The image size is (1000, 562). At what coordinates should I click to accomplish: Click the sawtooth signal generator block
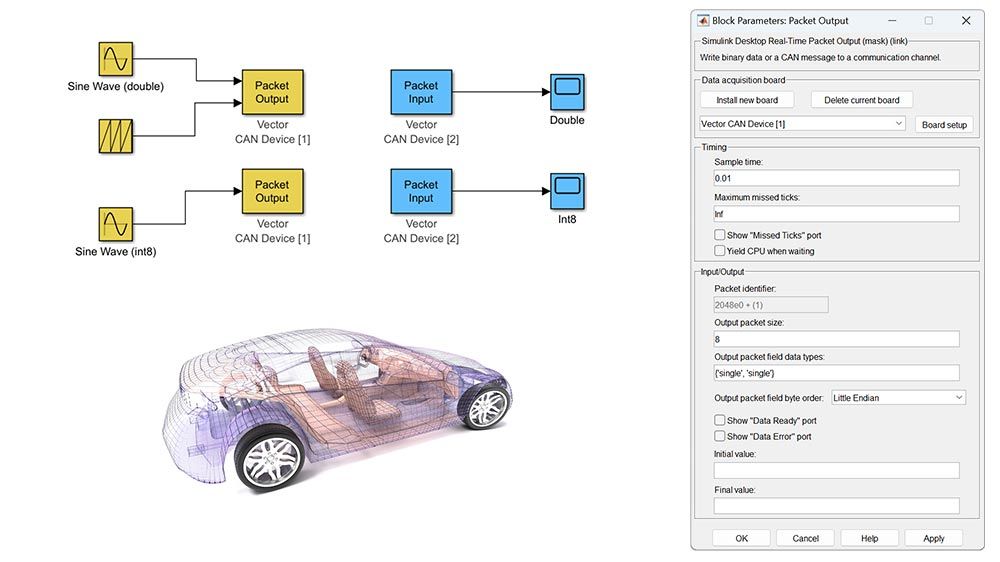coord(115,135)
